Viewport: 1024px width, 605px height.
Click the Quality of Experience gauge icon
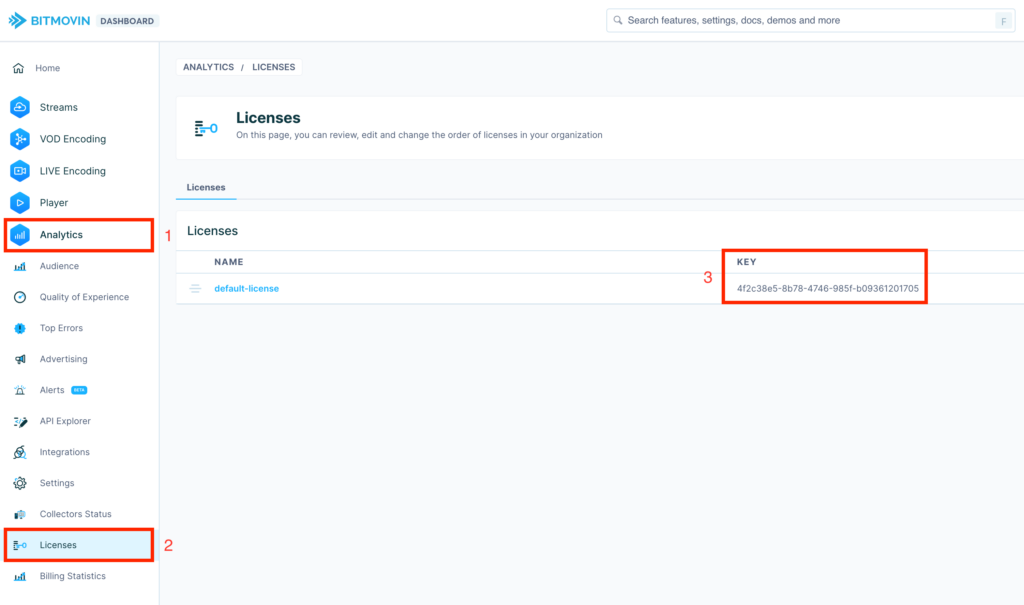(x=20, y=297)
